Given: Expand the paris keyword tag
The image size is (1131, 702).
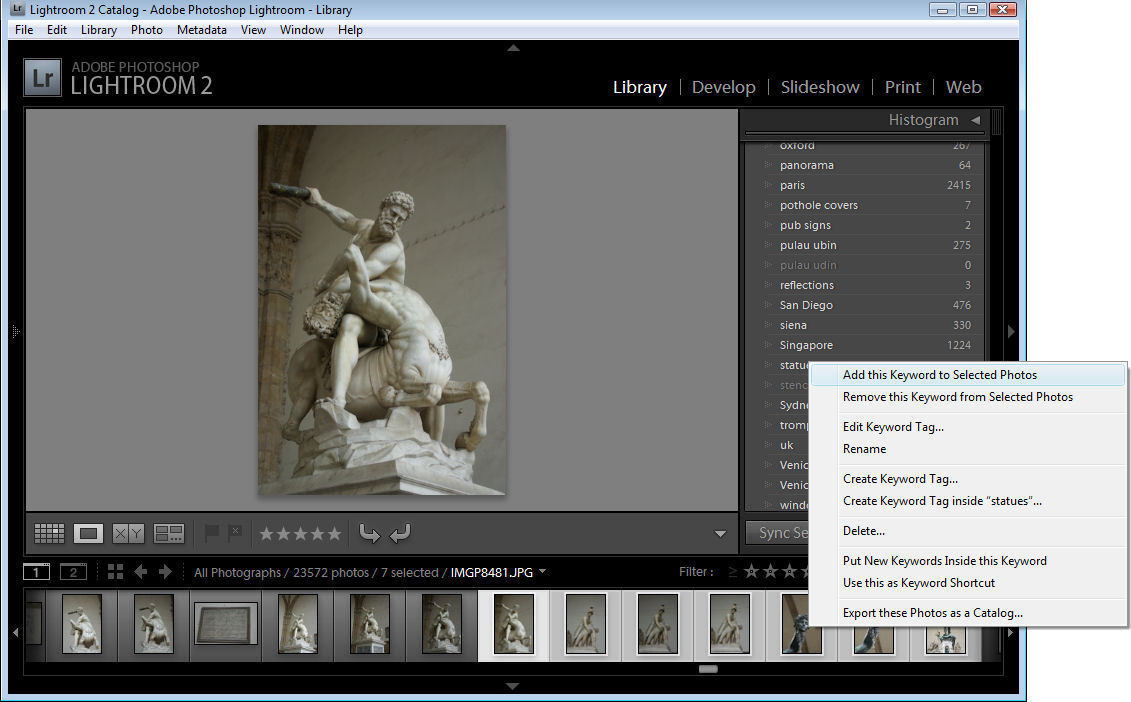Looking at the screenshot, I should [x=767, y=185].
